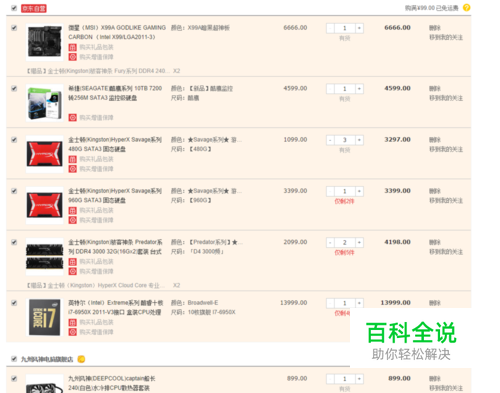The image size is (500, 393).
Task: Delete Kingston Predator DDR4 memory from cart
Action: (435, 243)
